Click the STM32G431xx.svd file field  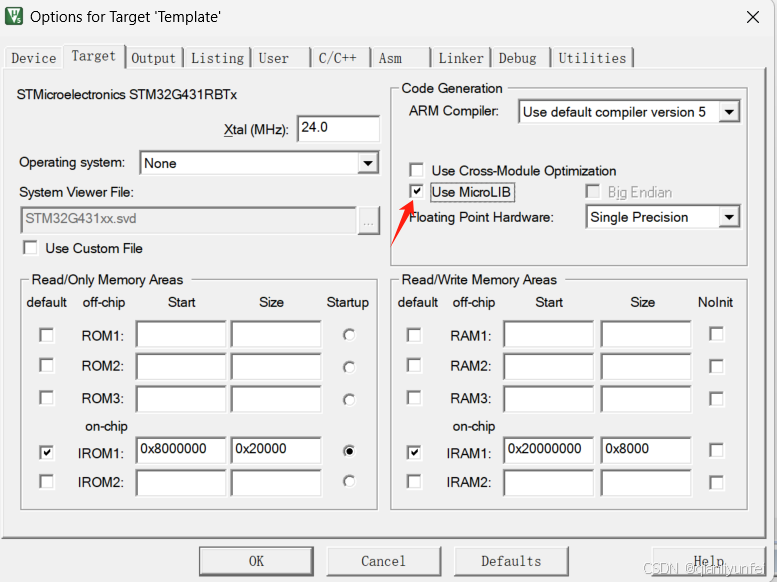pyautogui.click(x=188, y=220)
